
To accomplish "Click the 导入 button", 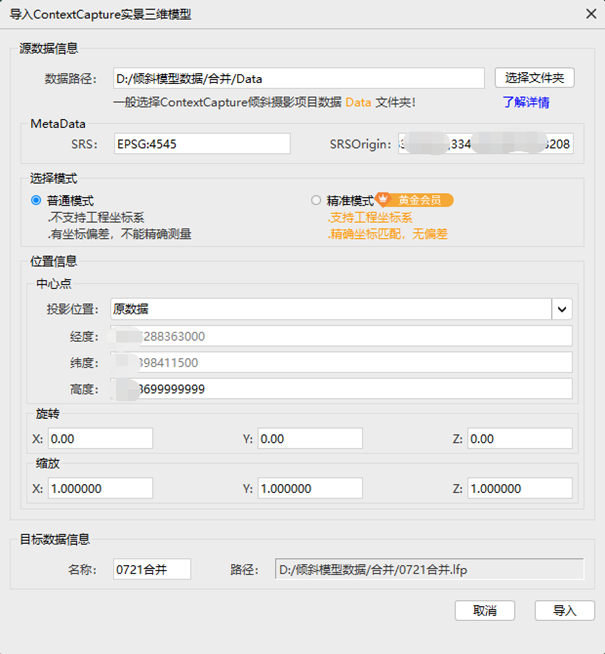I will (x=565, y=611).
